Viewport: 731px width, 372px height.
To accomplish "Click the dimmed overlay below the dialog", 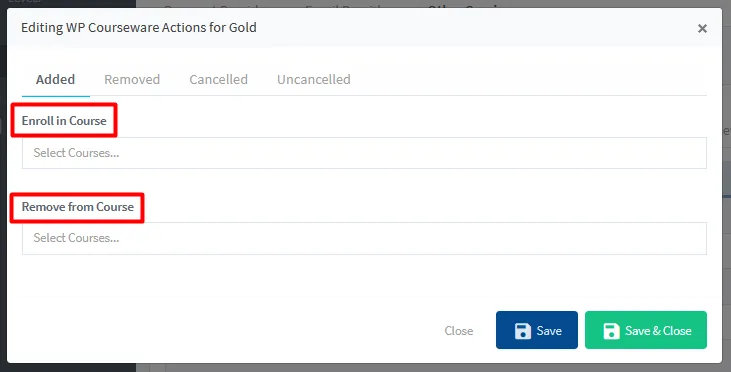I will 420,368.
